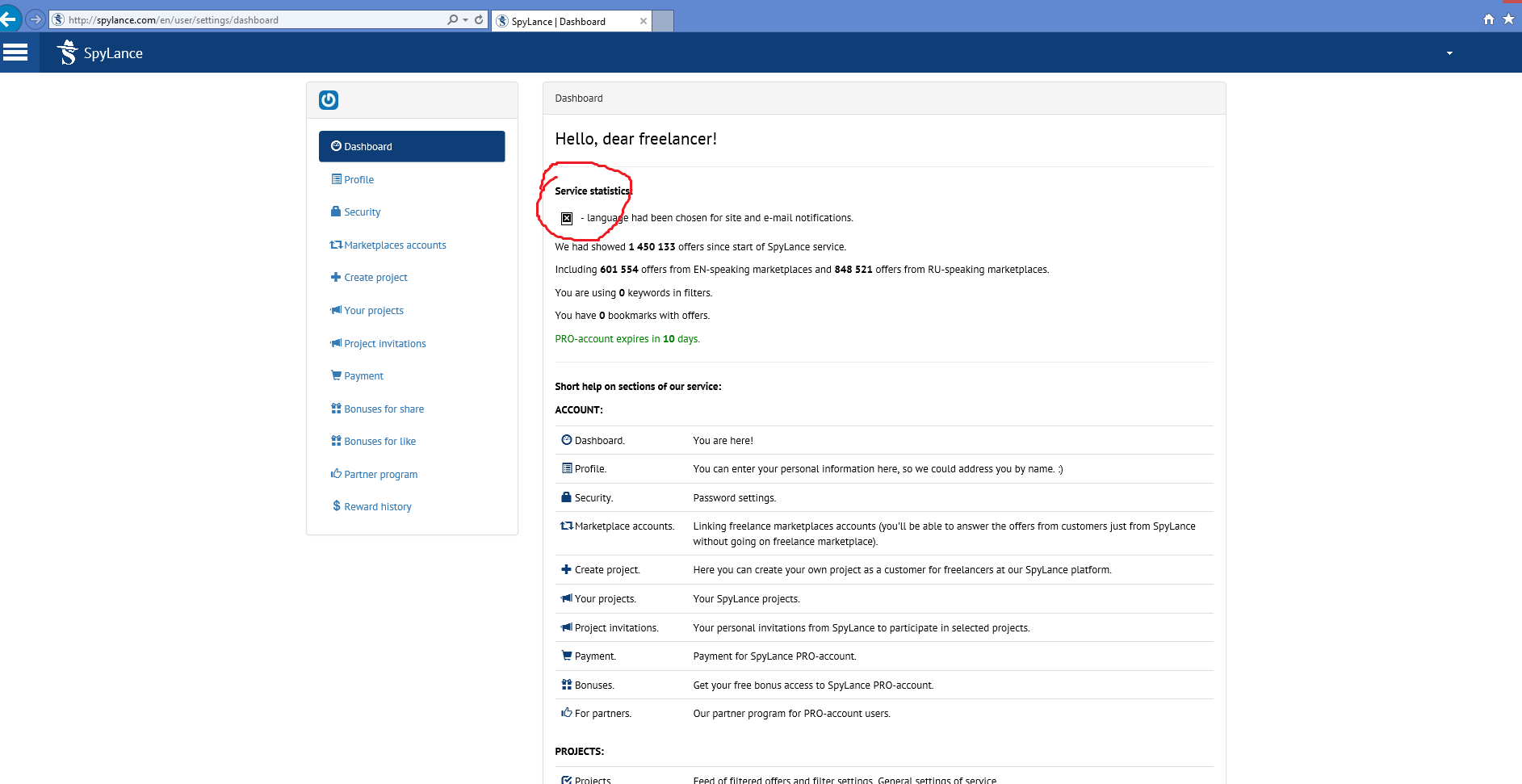
Task: Click the search magnifier in address bar
Action: tap(452, 19)
